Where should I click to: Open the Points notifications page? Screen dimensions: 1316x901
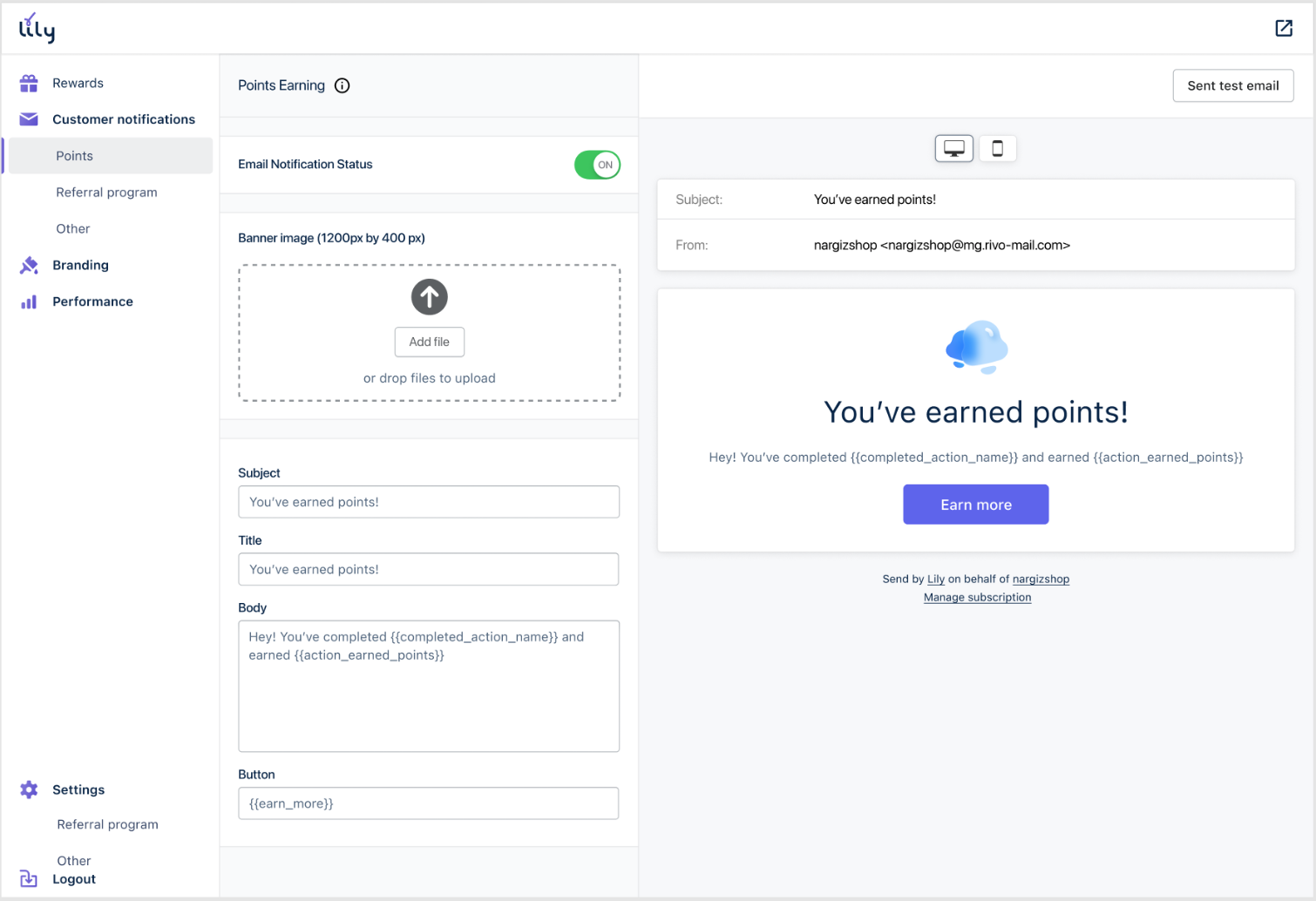[74, 155]
